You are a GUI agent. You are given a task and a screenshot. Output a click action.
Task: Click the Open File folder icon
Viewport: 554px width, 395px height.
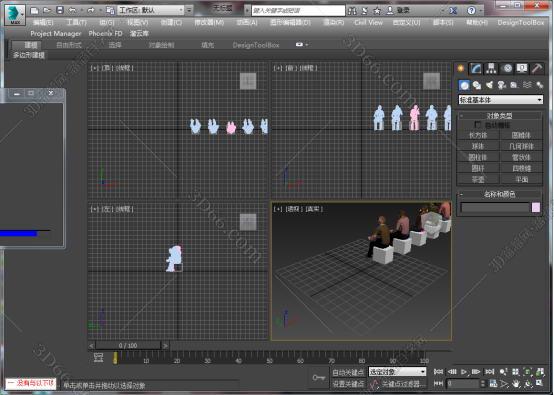click(47, 10)
